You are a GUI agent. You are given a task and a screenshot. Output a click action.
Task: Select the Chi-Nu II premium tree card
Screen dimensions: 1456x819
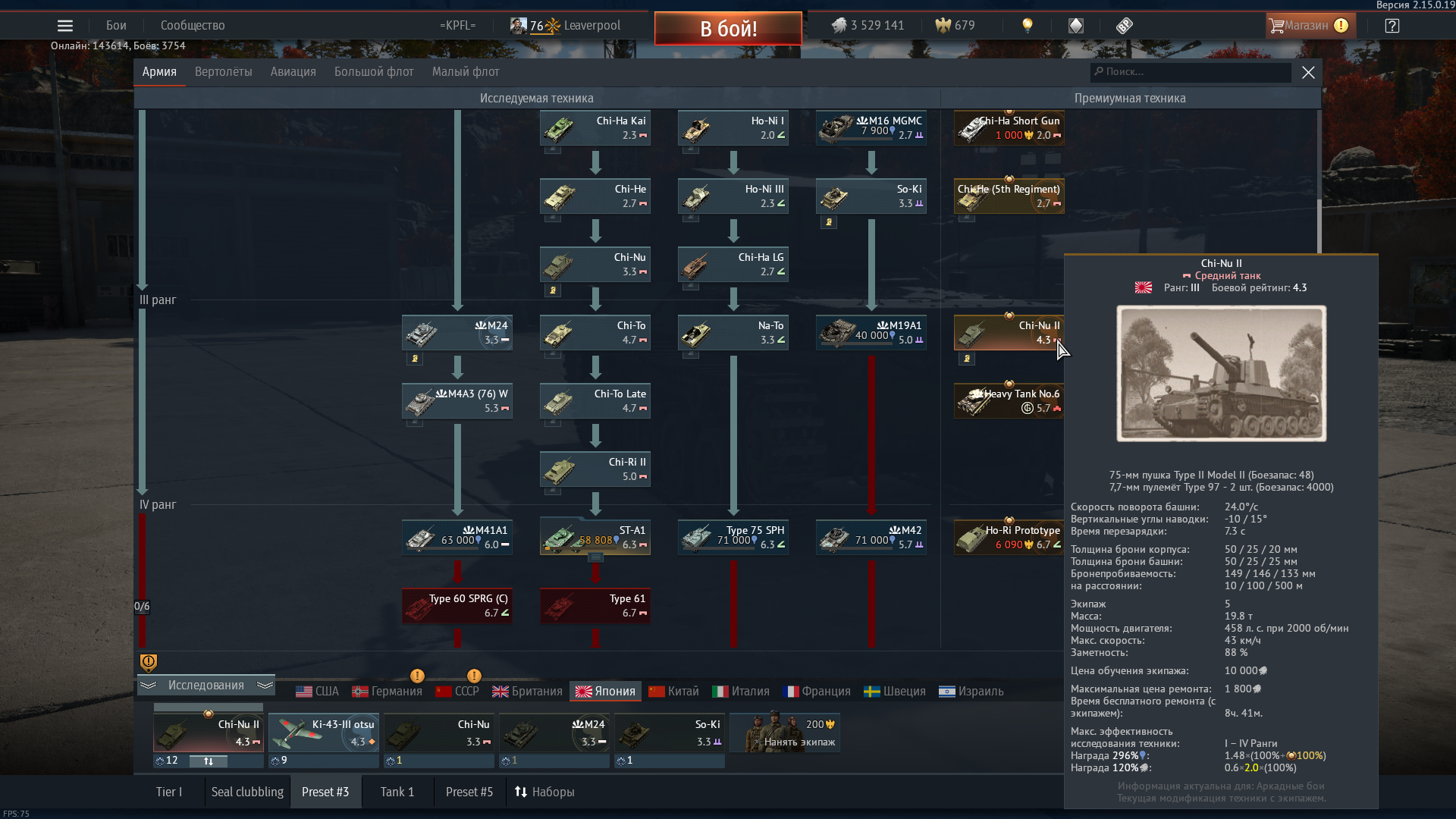(x=1009, y=333)
